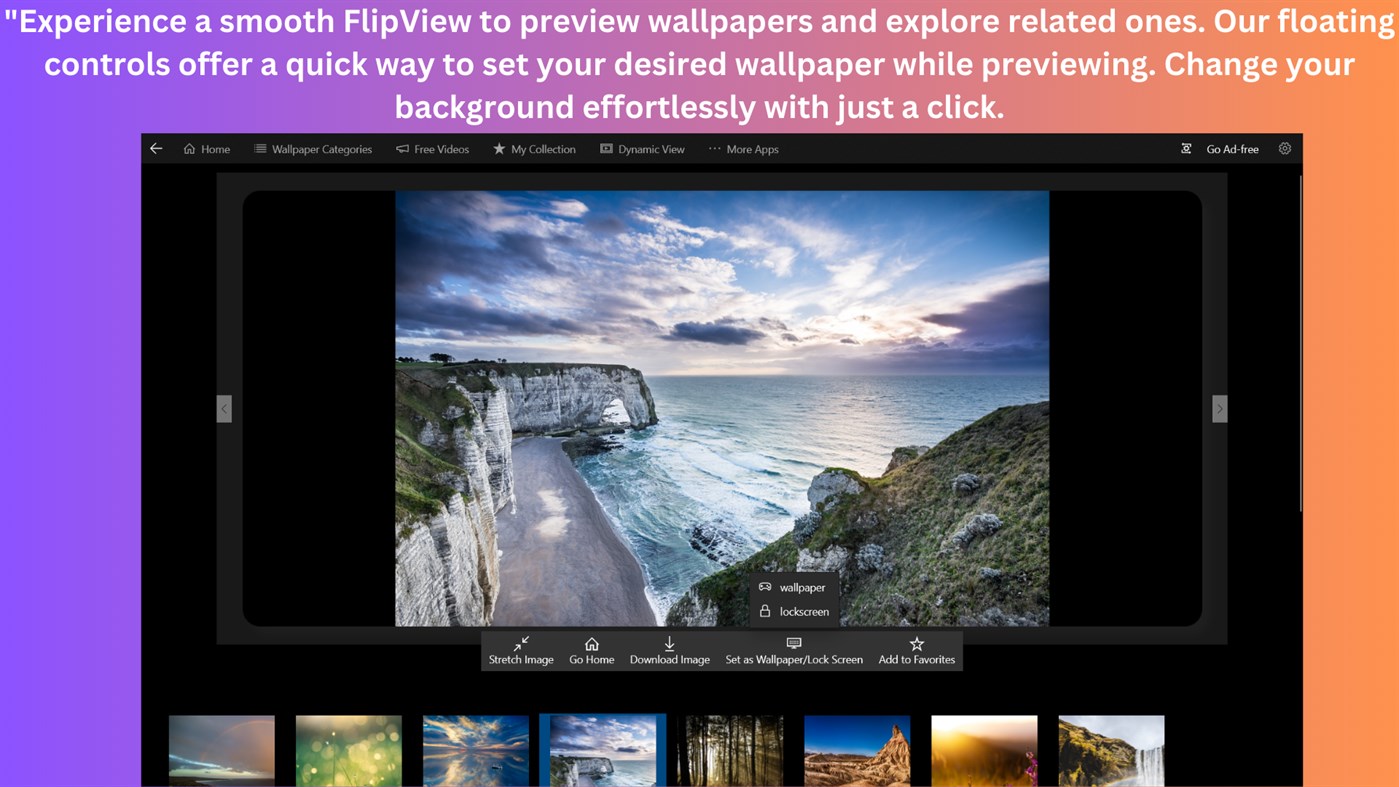
Task: Open the My Collection star icon
Action: click(x=498, y=148)
